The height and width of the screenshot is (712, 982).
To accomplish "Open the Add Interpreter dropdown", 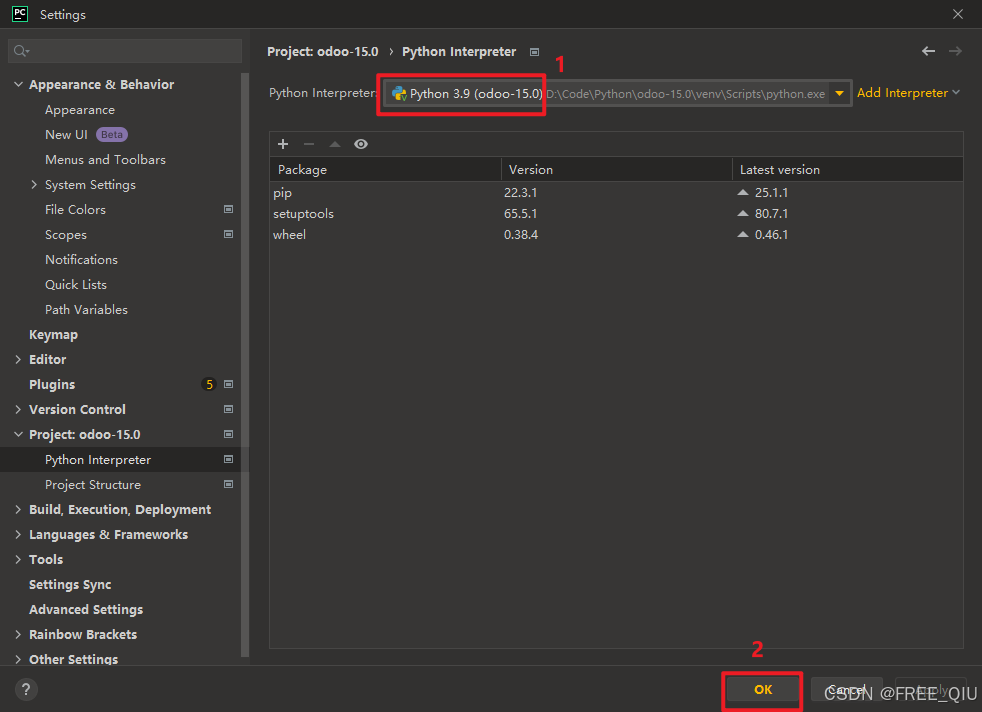I will pos(908,93).
